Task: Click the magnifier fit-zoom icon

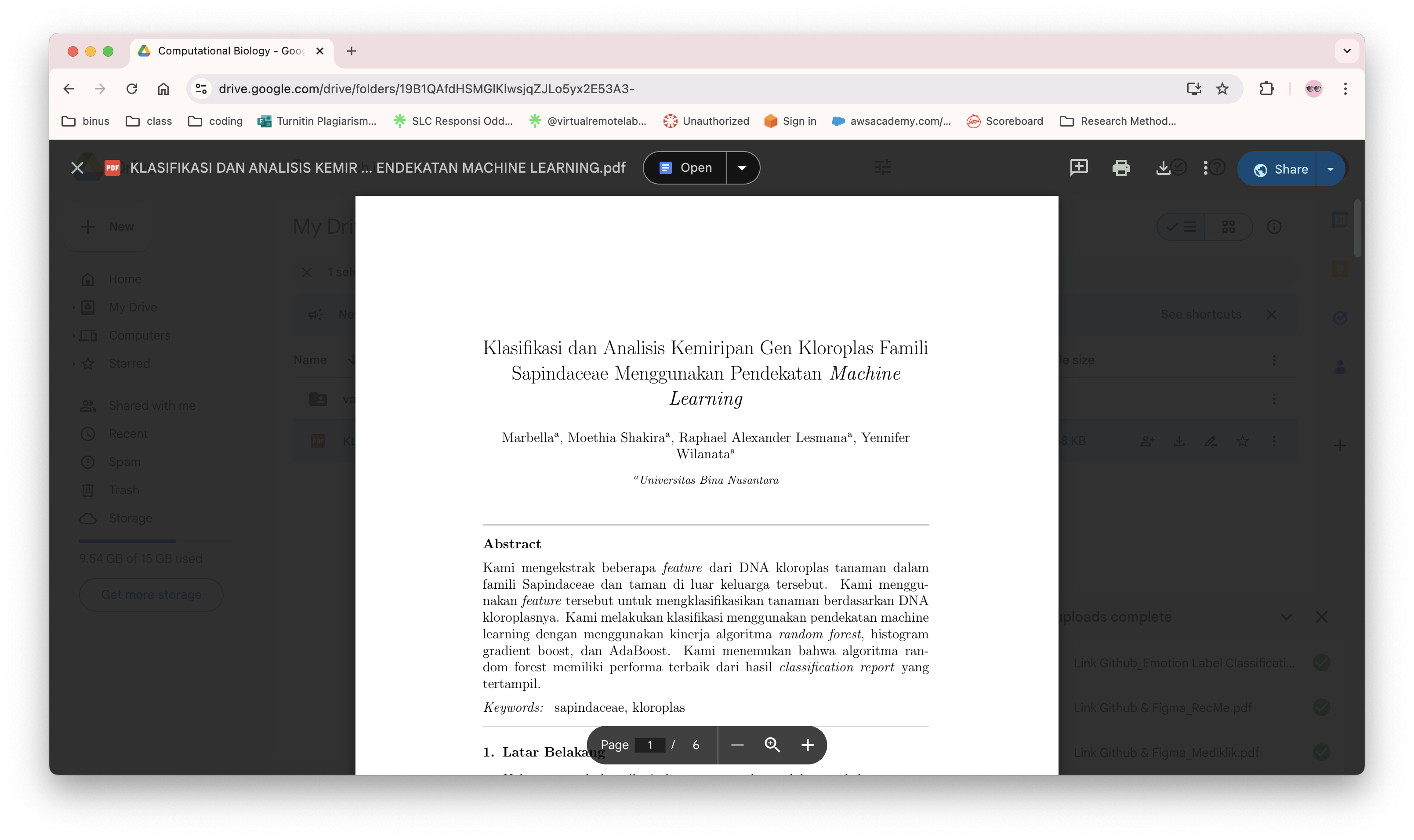Action: pos(772,745)
